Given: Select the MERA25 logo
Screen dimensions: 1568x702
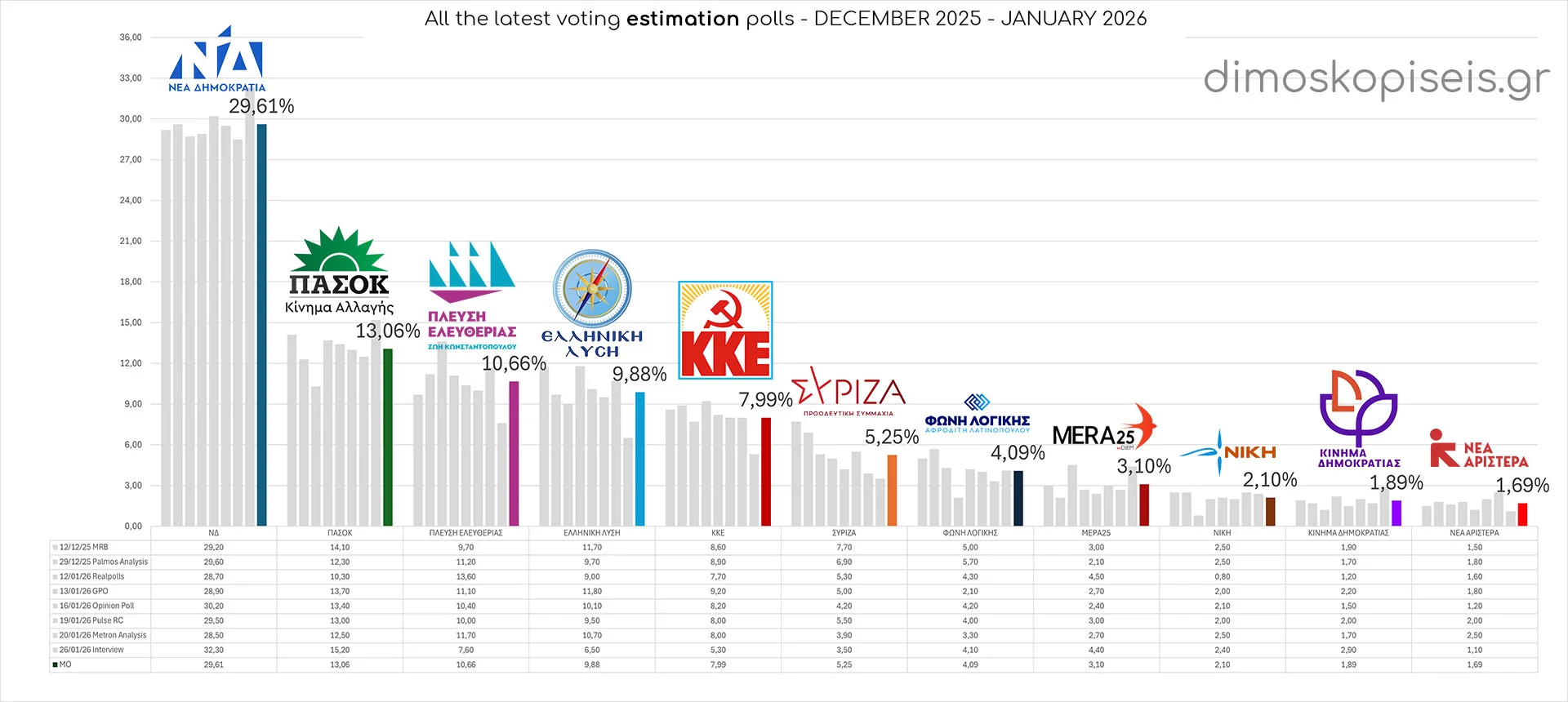Looking at the screenshot, I should click(x=1103, y=429).
